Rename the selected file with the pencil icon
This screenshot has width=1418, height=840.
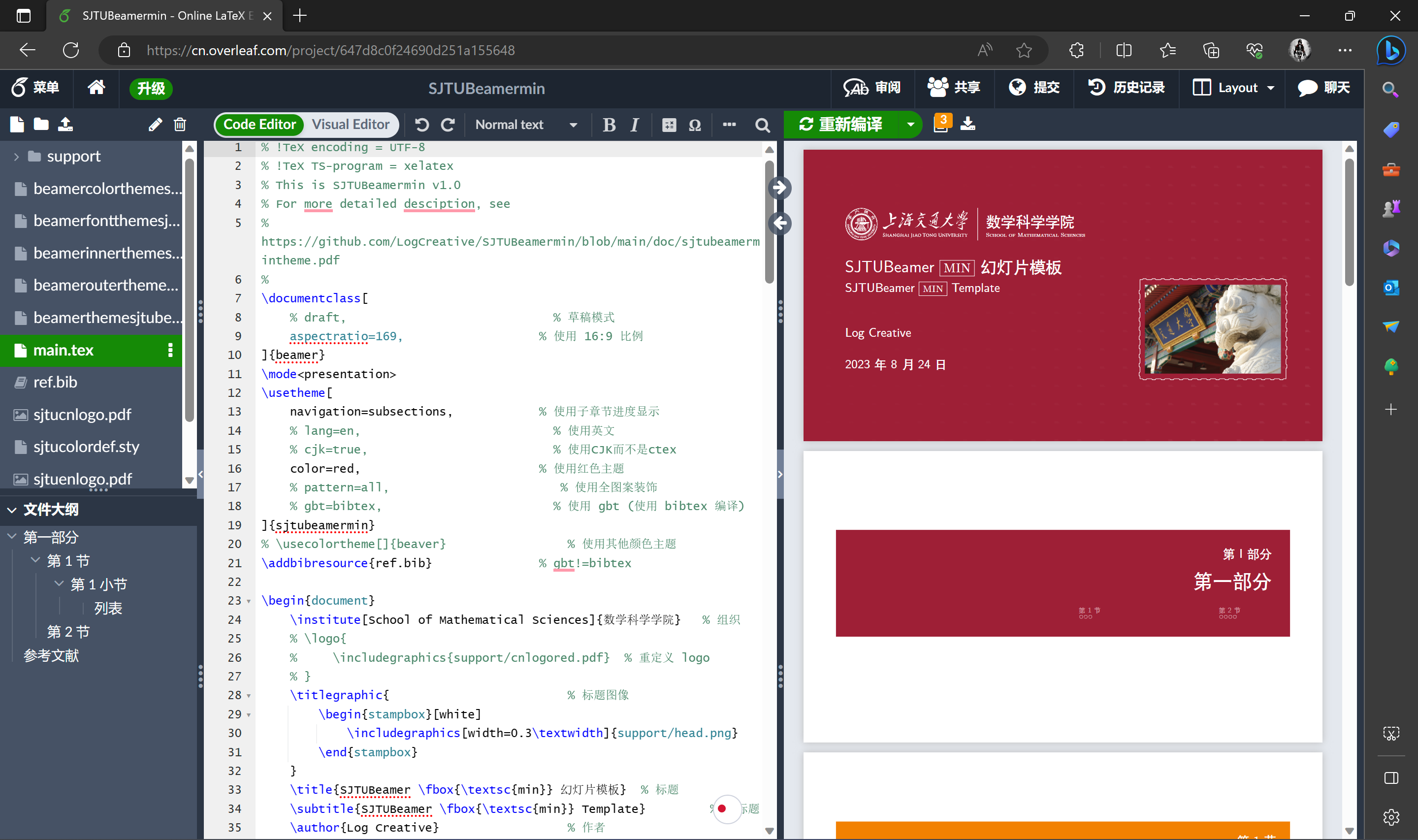(155, 125)
